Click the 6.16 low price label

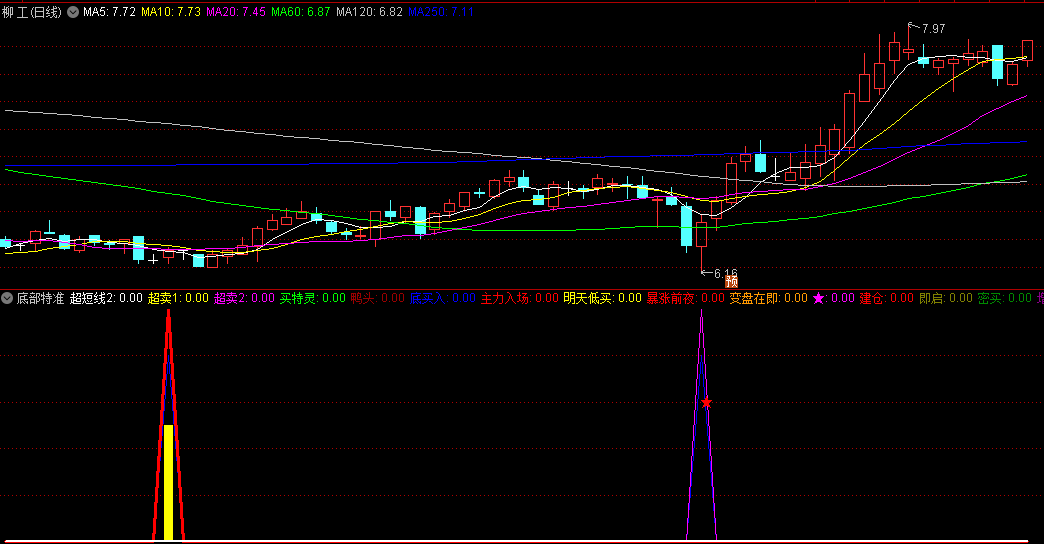726,273
